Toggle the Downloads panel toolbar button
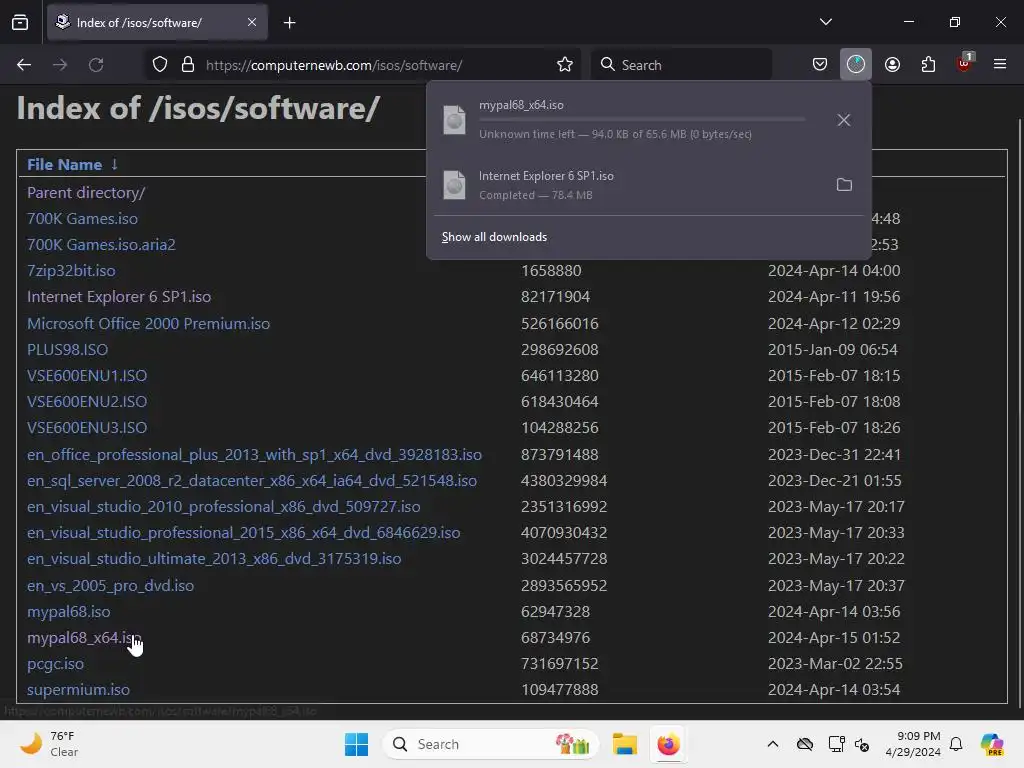The image size is (1024, 768). pyautogui.click(x=856, y=65)
